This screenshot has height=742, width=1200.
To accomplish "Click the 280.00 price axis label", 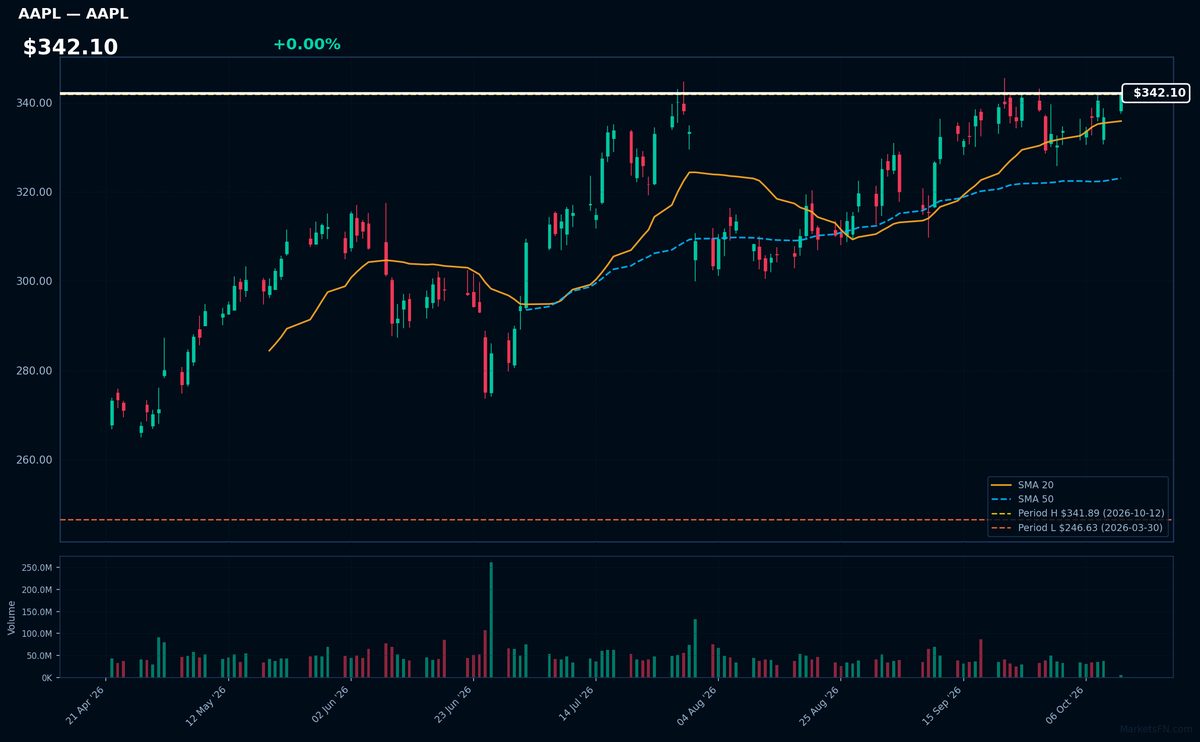I will coord(35,371).
